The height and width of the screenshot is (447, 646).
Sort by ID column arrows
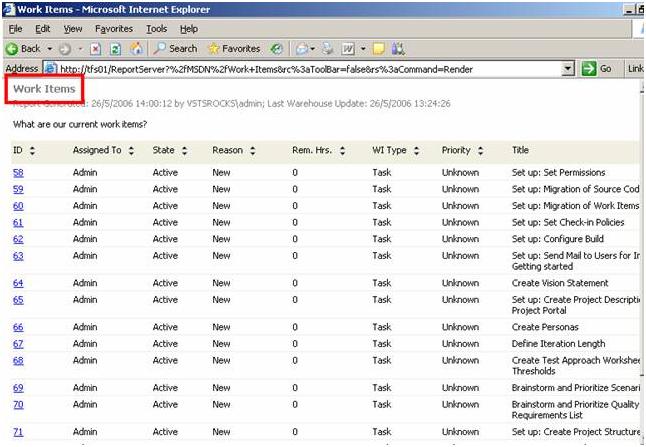(32, 151)
